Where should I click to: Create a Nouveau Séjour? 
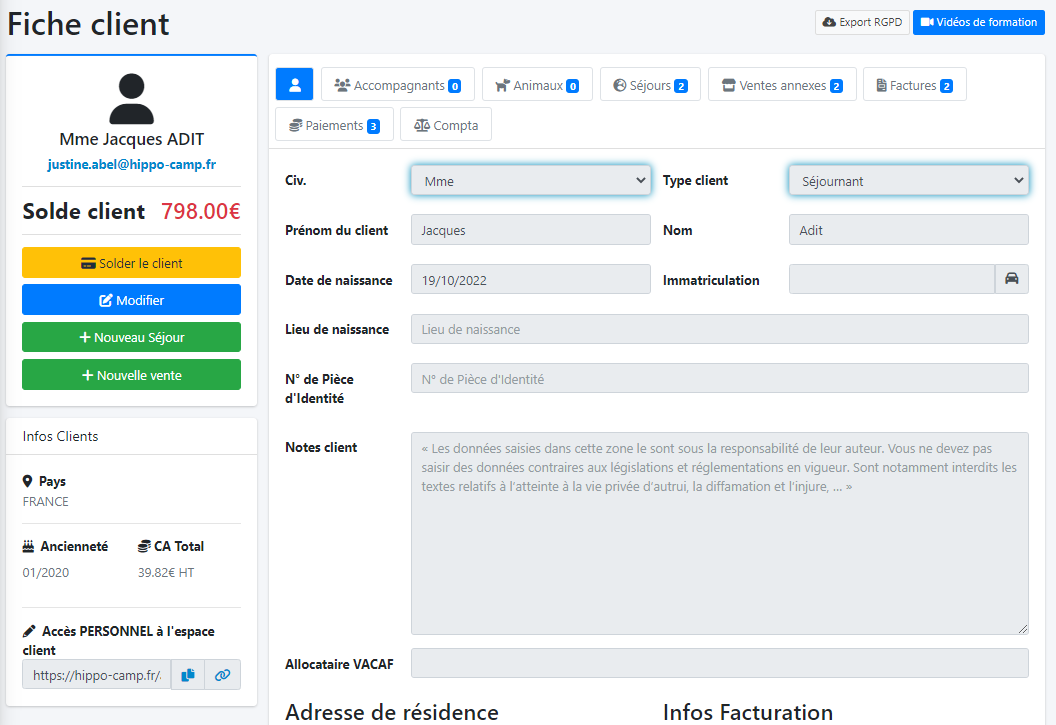point(131,338)
